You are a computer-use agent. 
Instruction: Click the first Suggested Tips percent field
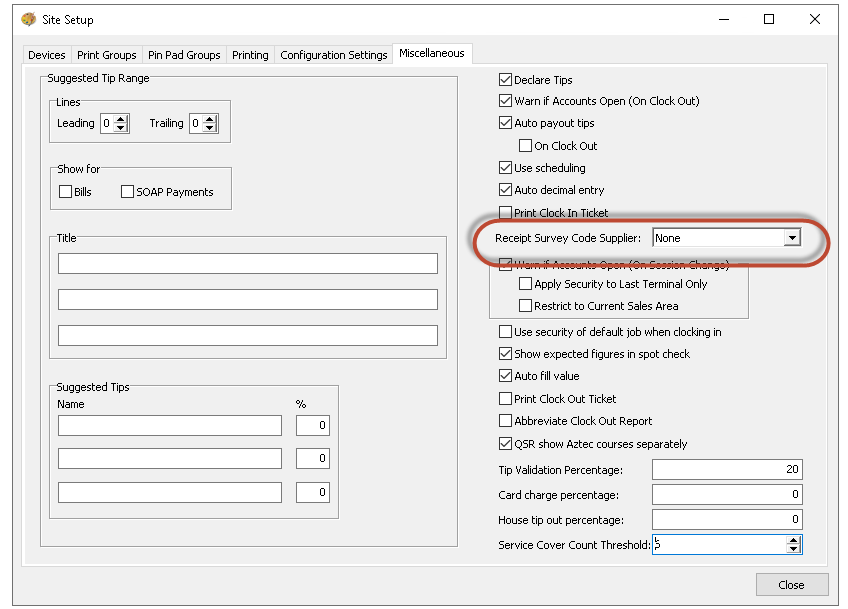pyautogui.click(x=313, y=425)
